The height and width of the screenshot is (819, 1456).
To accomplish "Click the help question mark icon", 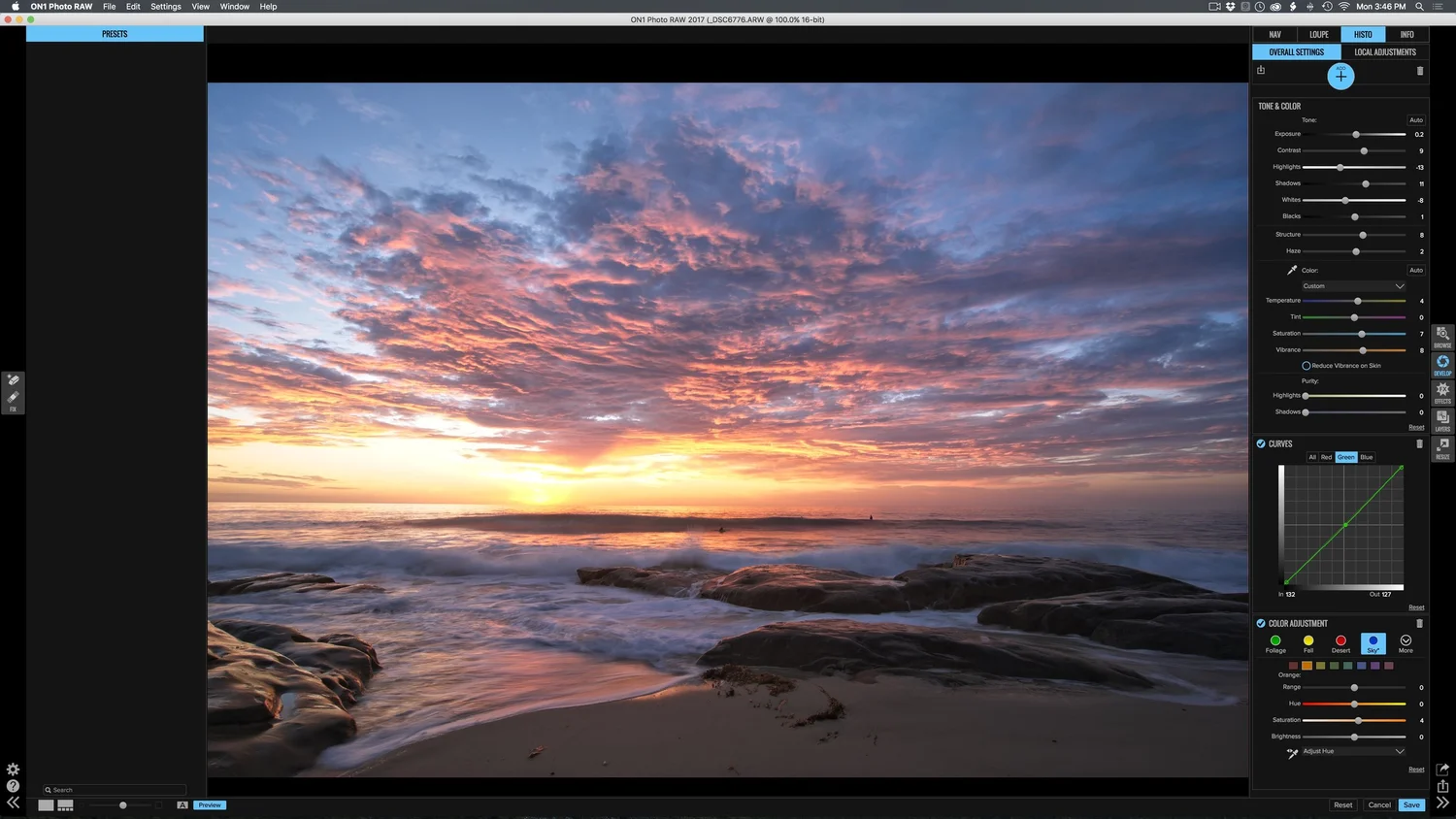I will coord(13,784).
